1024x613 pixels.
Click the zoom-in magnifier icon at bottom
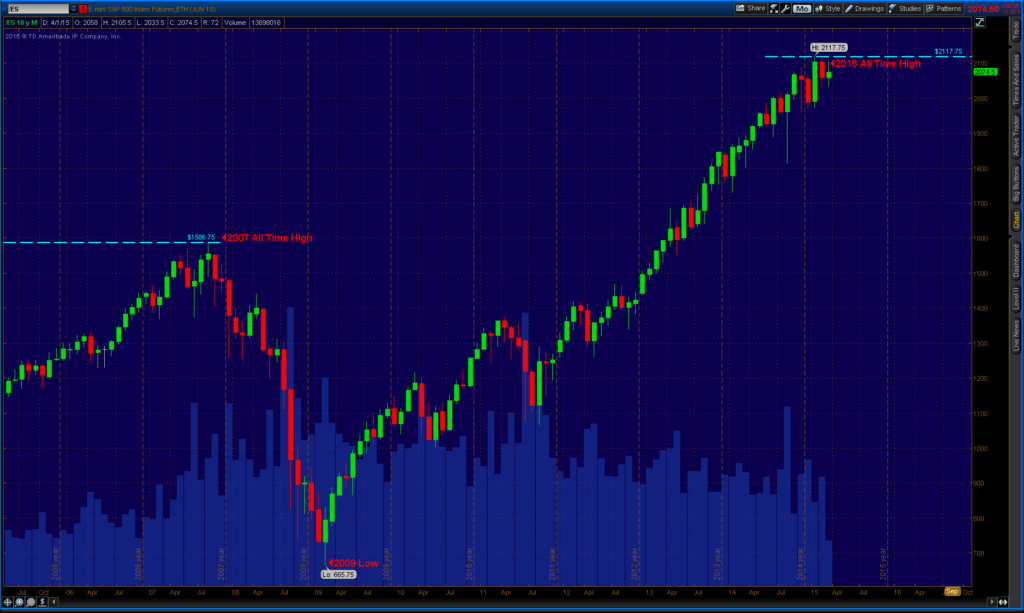point(20,602)
